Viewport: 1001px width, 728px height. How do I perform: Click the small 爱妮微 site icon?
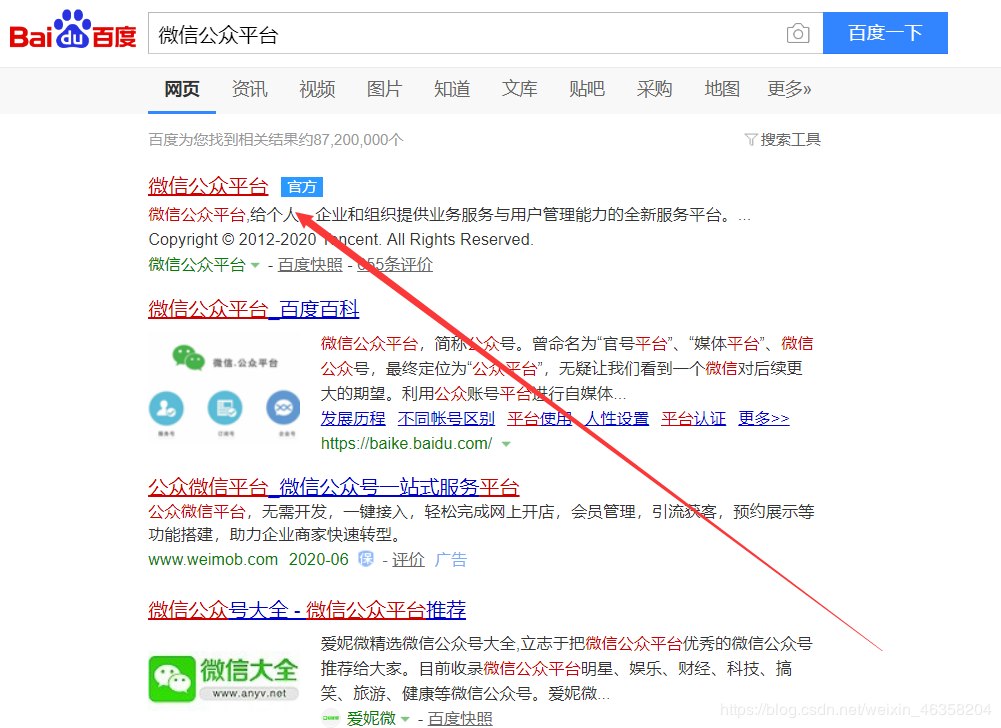[330, 718]
